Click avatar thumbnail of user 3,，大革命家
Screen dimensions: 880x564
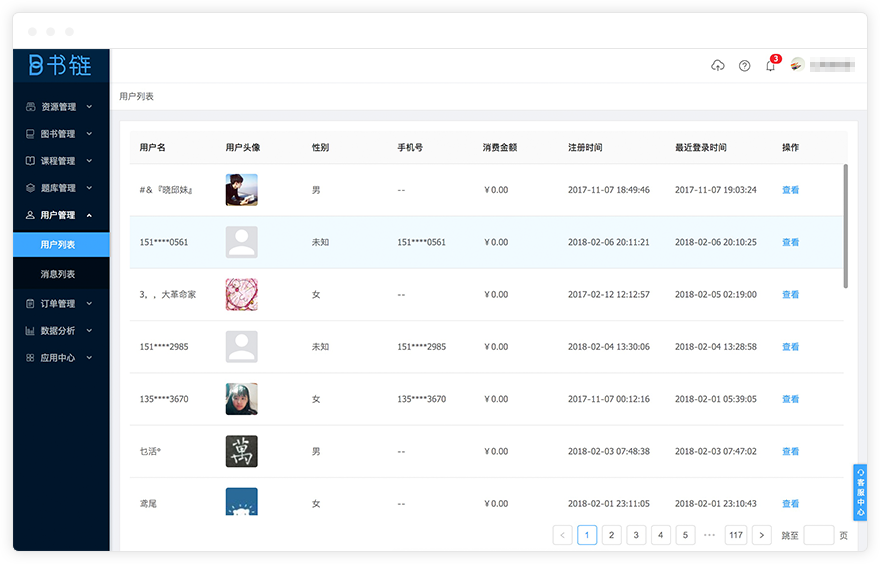tap(241, 294)
